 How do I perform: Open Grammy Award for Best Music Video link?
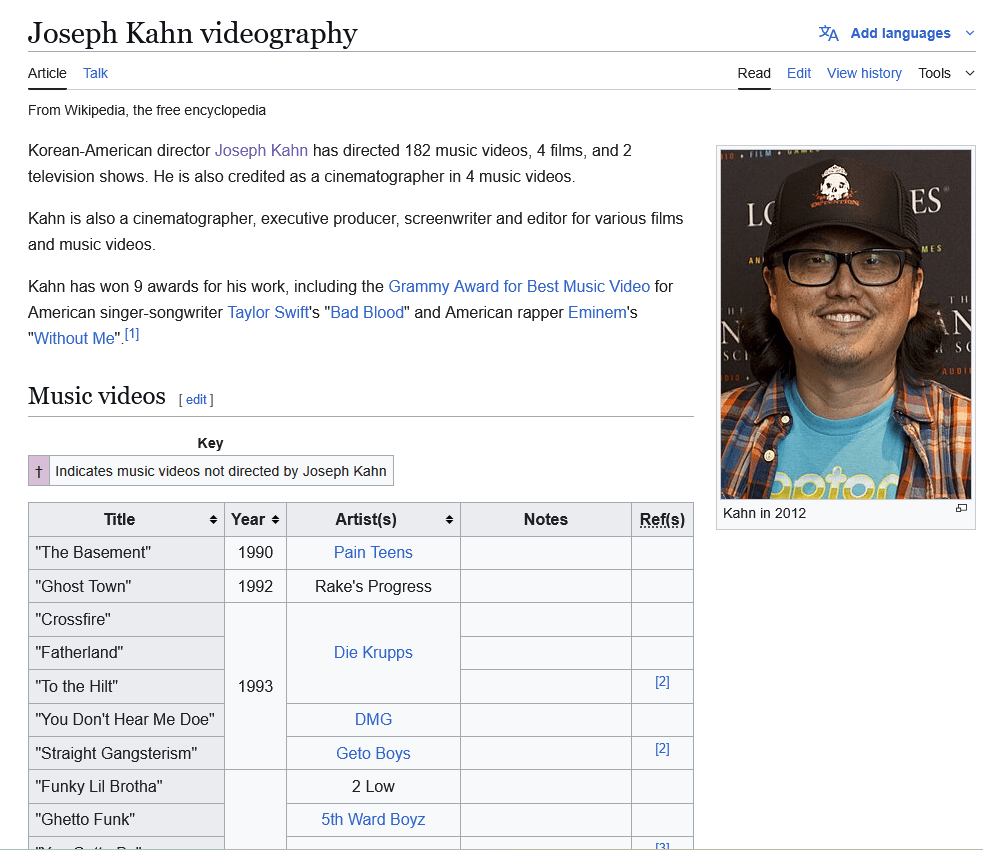pyautogui.click(x=519, y=286)
